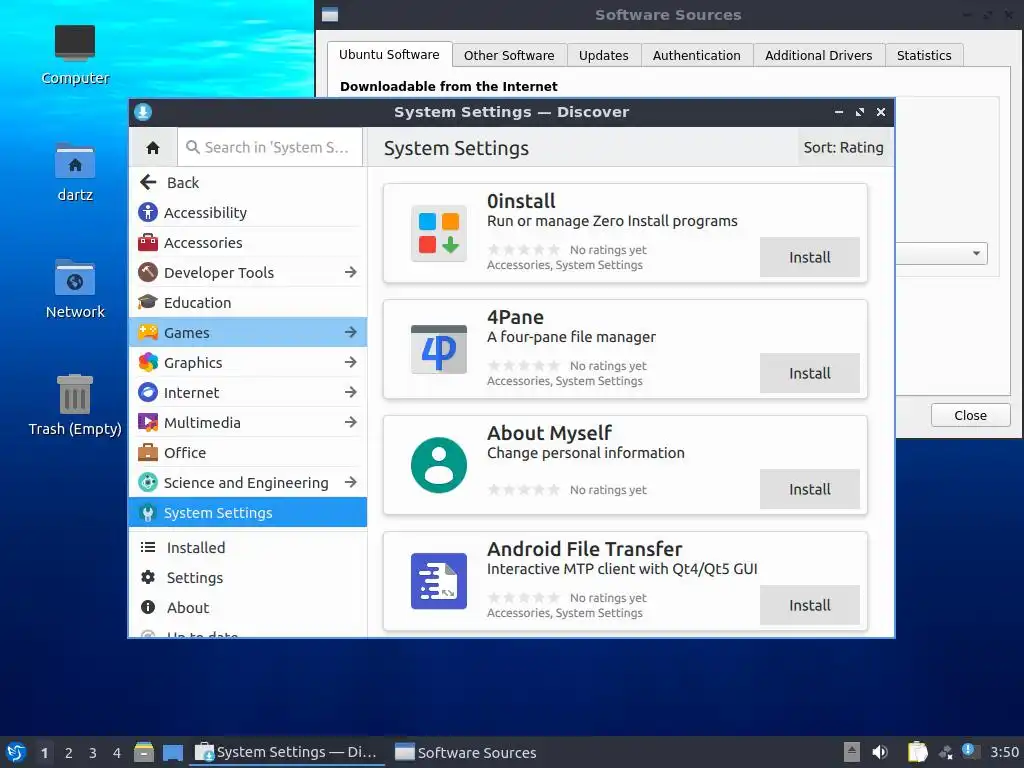Install Android File Transfer
Image resolution: width=1024 pixels, height=768 pixels.
(x=810, y=605)
